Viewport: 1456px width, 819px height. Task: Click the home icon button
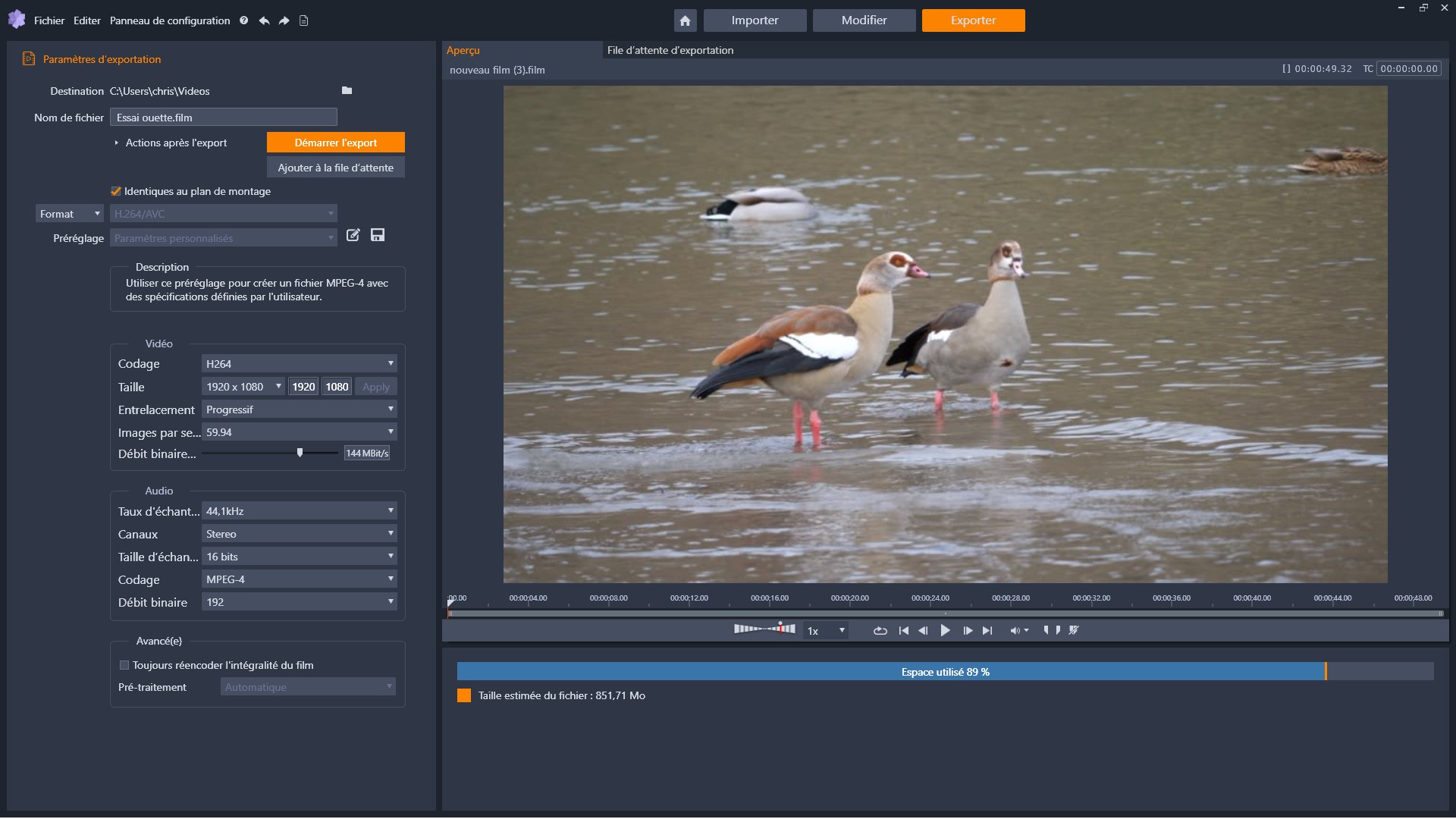tap(685, 20)
